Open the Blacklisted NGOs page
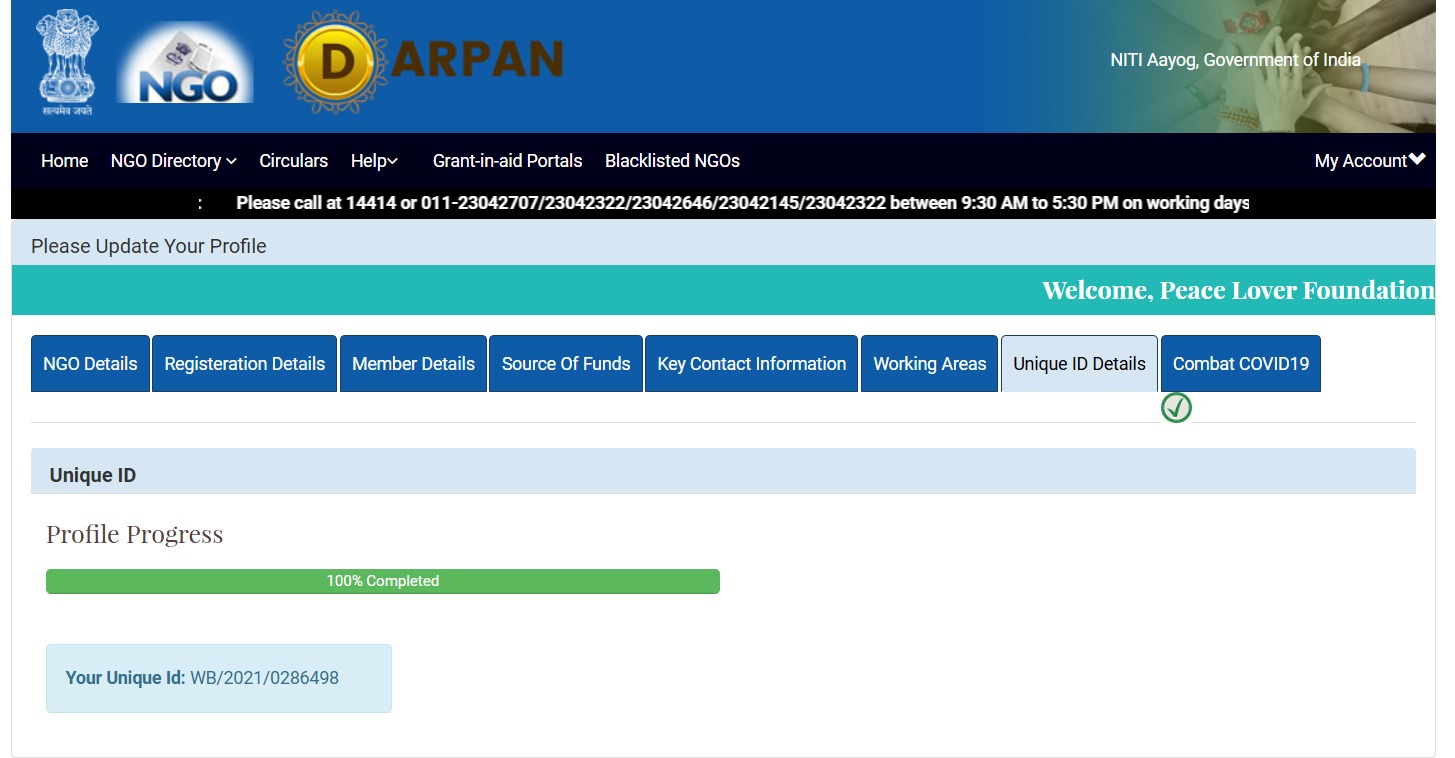Image resolution: width=1455 pixels, height=758 pixels. click(672, 161)
